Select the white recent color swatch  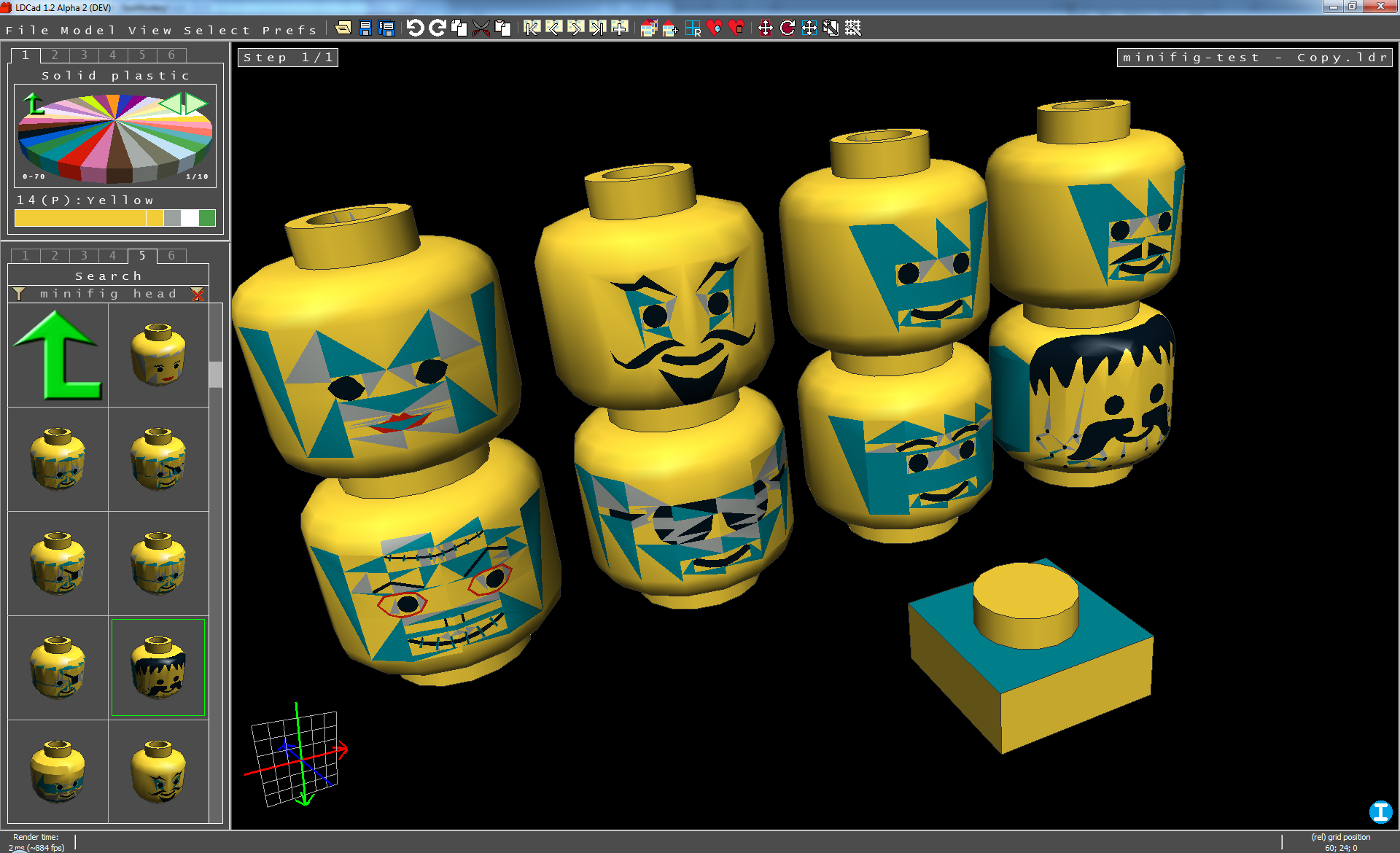190,218
